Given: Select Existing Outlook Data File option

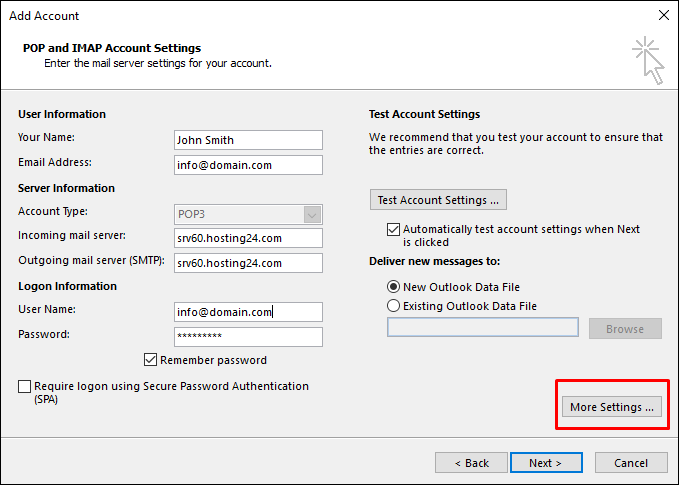Looking at the screenshot, I should pos(393,305).
